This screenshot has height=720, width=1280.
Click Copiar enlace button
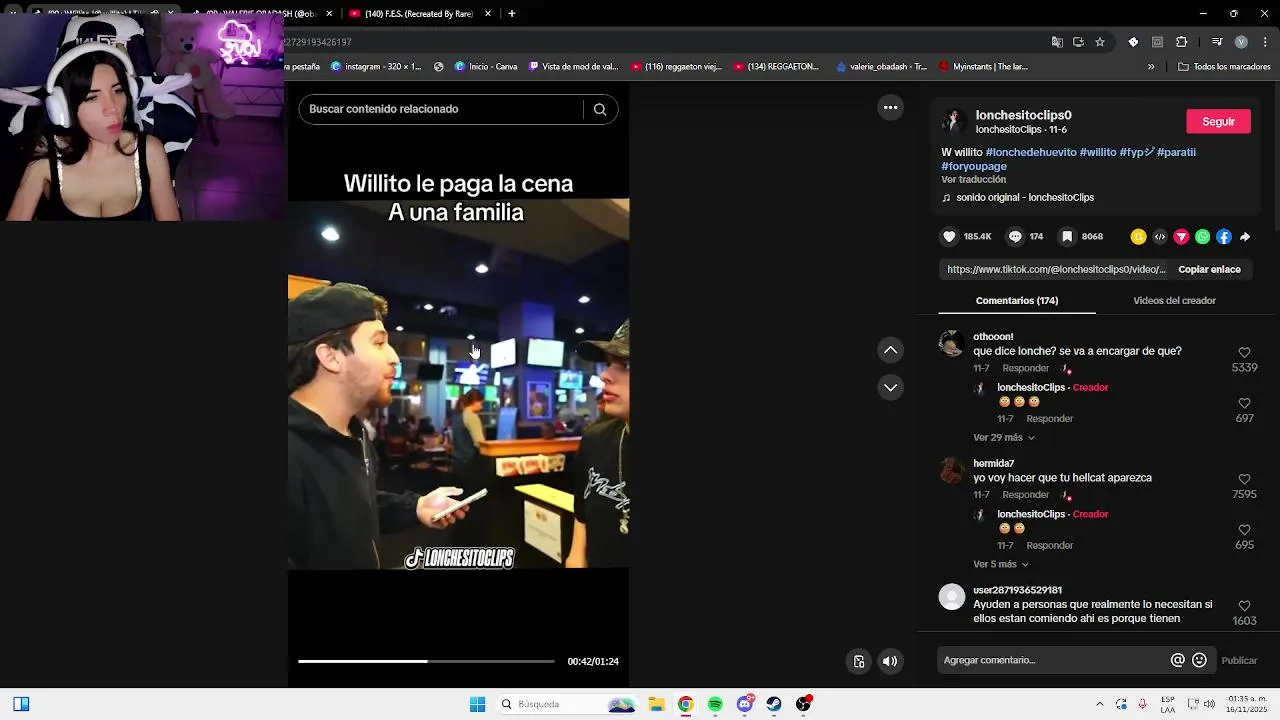(1209, 269)
